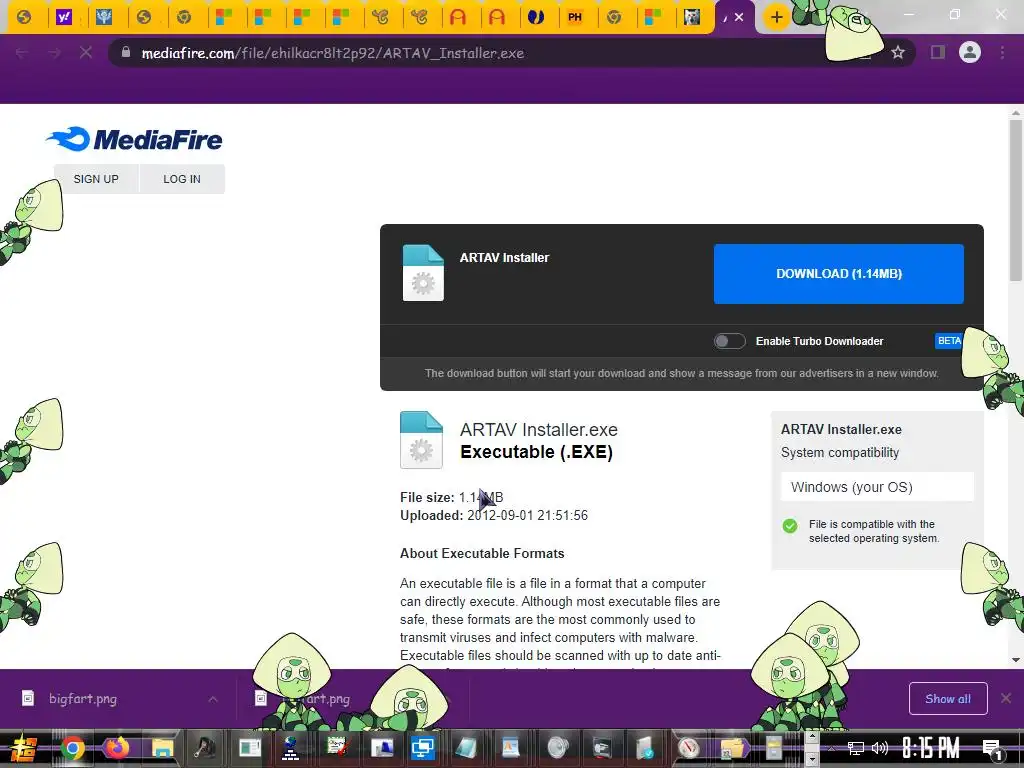Open Google Chrome from taskbar
The image size is (1024, 768).
point(73,748)
